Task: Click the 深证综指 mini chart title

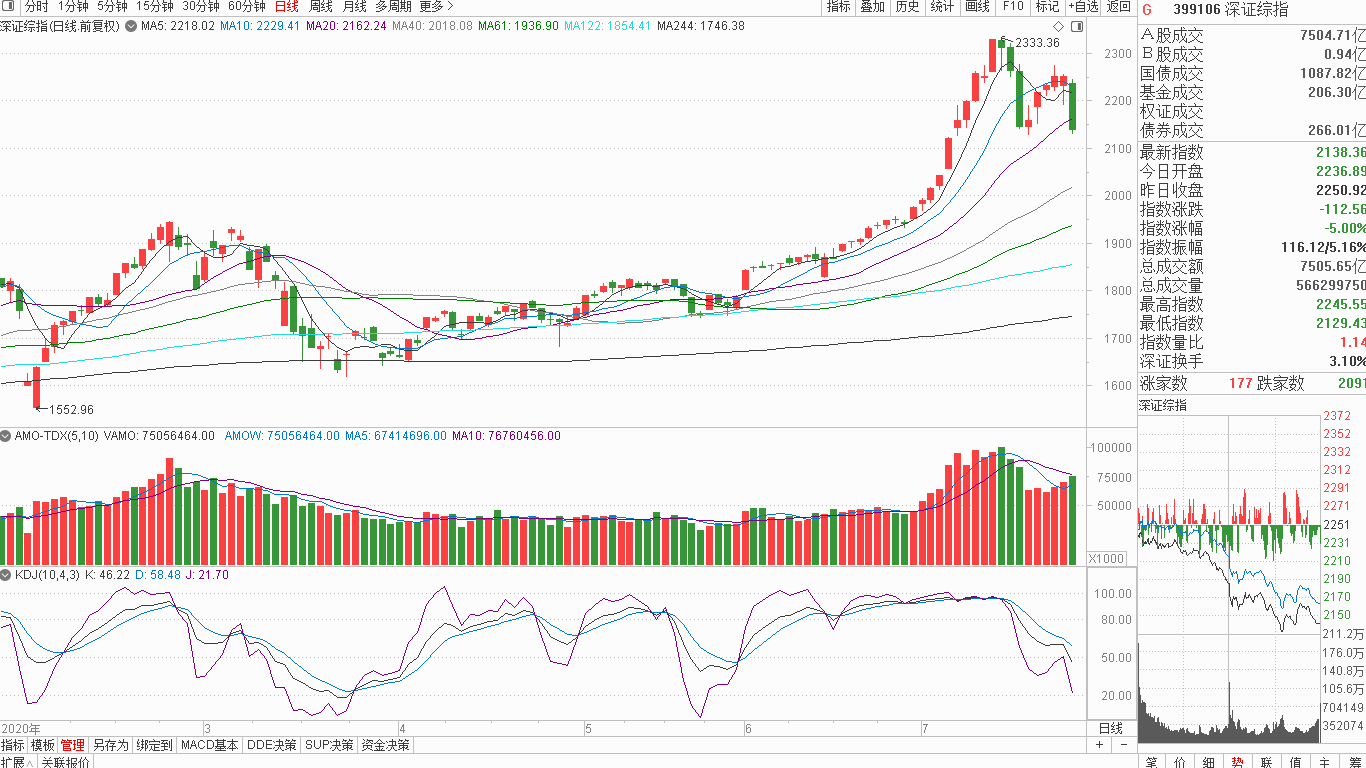Action: [x=1164, y=405]
